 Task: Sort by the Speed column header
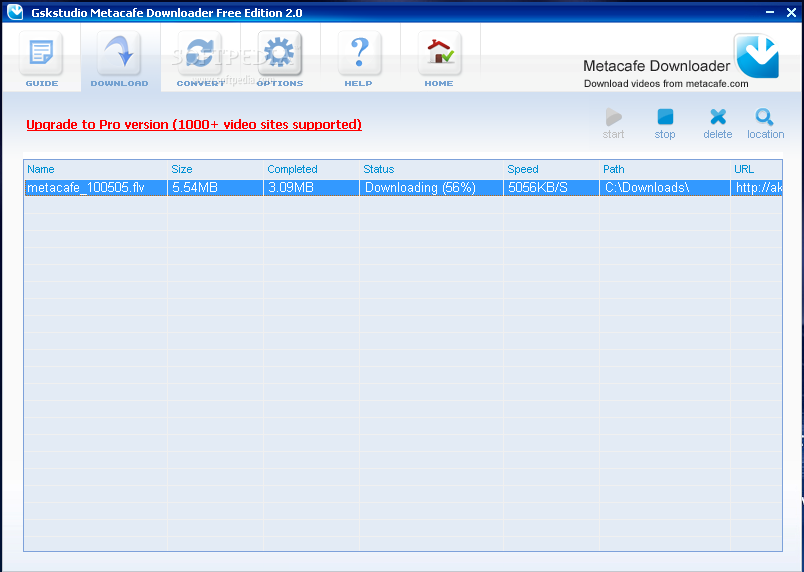click(x=551, y=169)
